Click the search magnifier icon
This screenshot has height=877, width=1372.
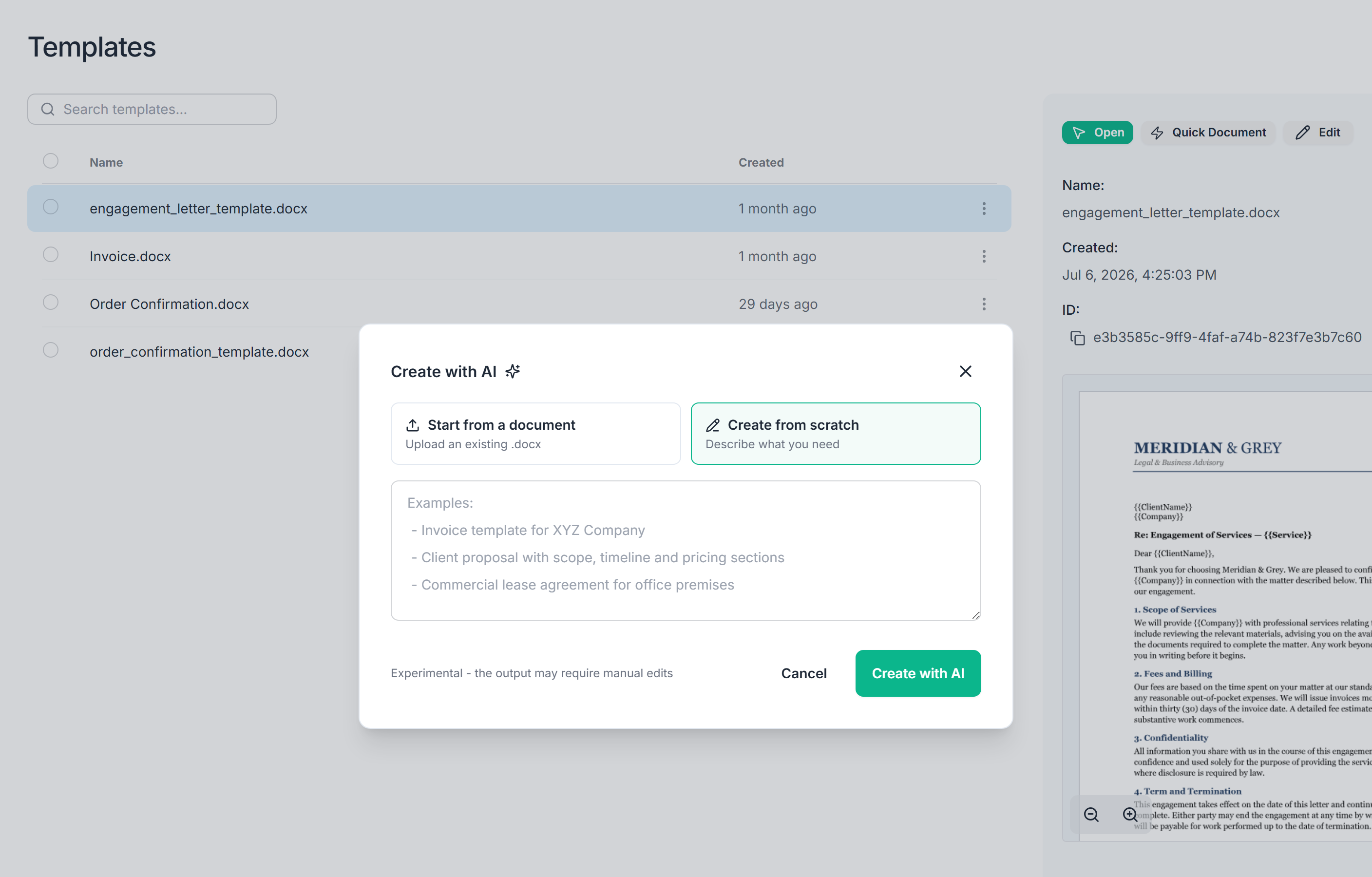48,110
